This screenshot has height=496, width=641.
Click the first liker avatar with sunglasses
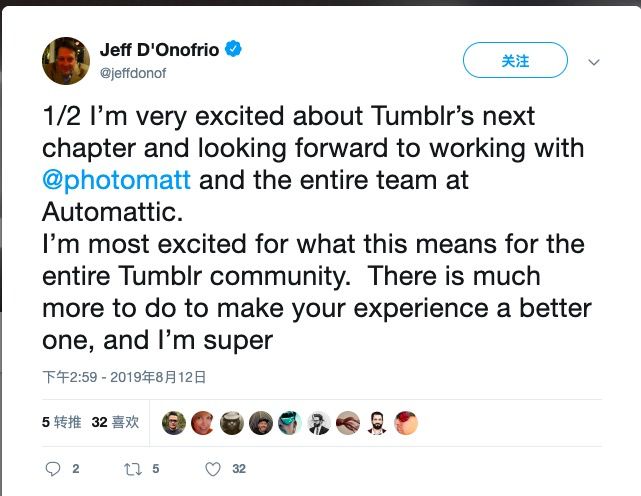pyautogui.click(x=174, y=423)
